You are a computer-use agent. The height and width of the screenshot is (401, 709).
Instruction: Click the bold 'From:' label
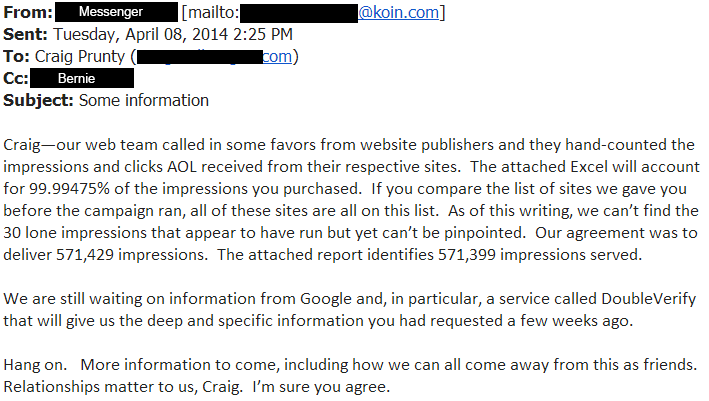coord(28,12)
